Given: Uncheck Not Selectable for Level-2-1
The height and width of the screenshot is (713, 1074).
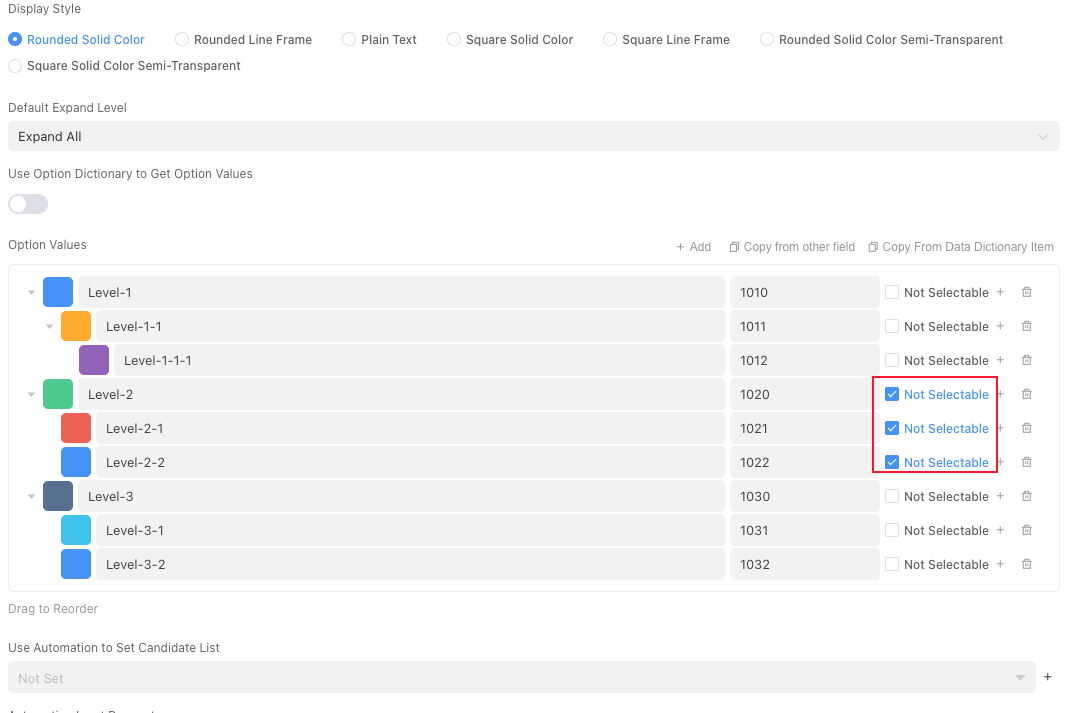Looking at the screenshot, I should click(892, 428).
